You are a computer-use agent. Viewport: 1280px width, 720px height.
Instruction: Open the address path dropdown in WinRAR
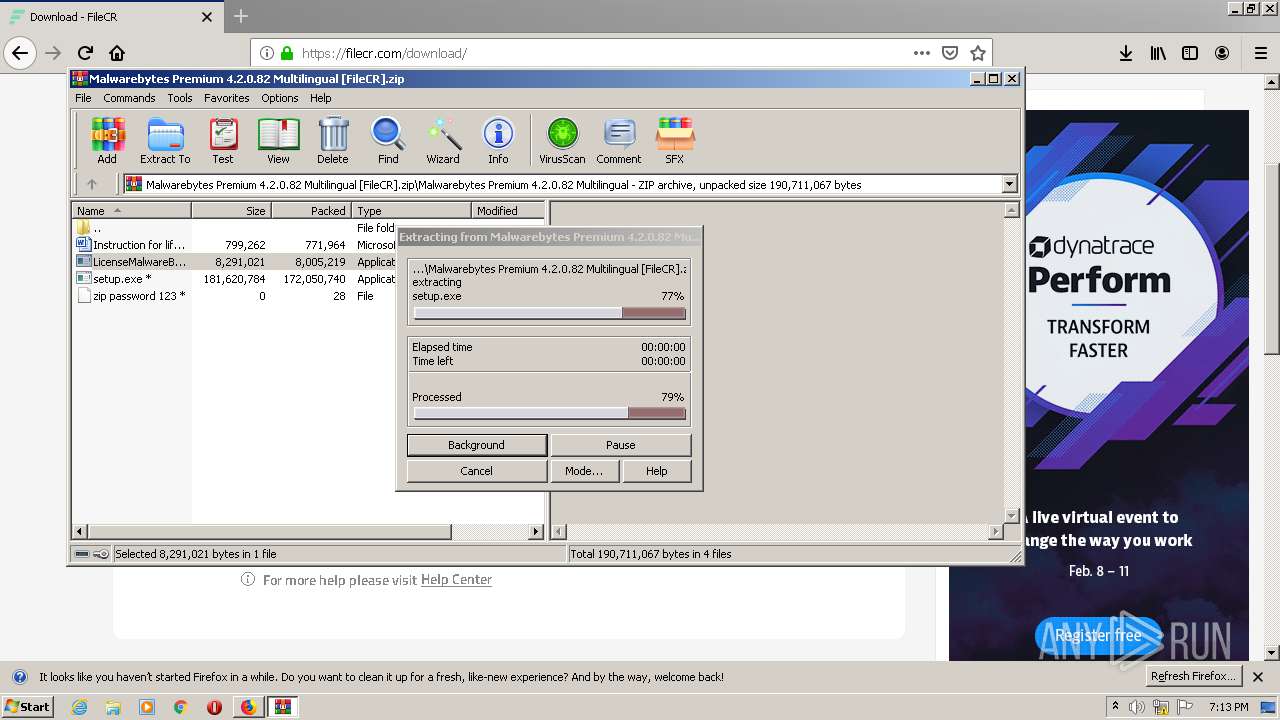(1009, 184)
